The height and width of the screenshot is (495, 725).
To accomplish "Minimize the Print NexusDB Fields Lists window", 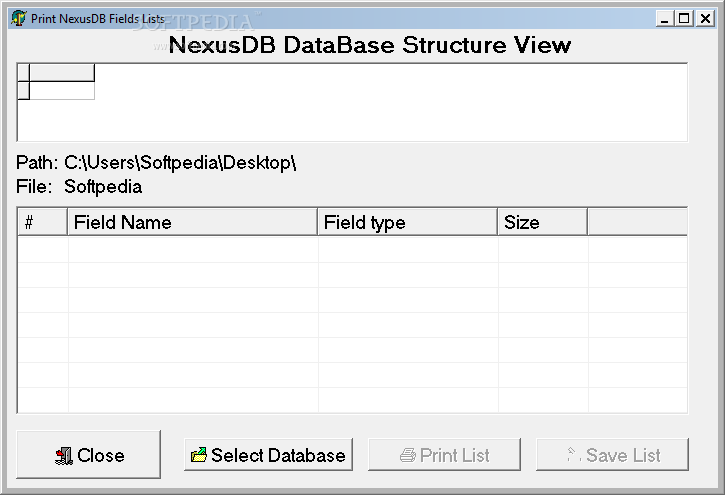I will coord(664,18).
